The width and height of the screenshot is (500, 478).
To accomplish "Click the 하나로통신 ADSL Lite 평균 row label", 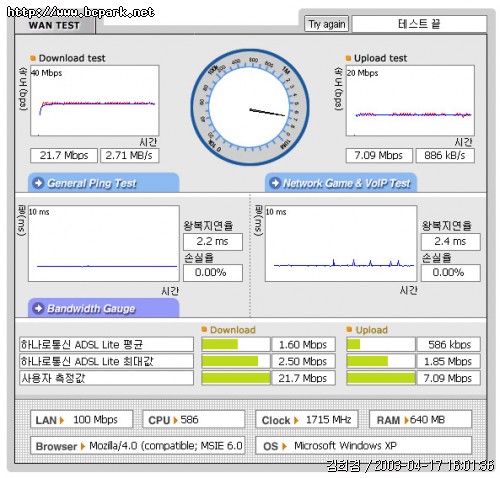I will [x=106, y=344].
